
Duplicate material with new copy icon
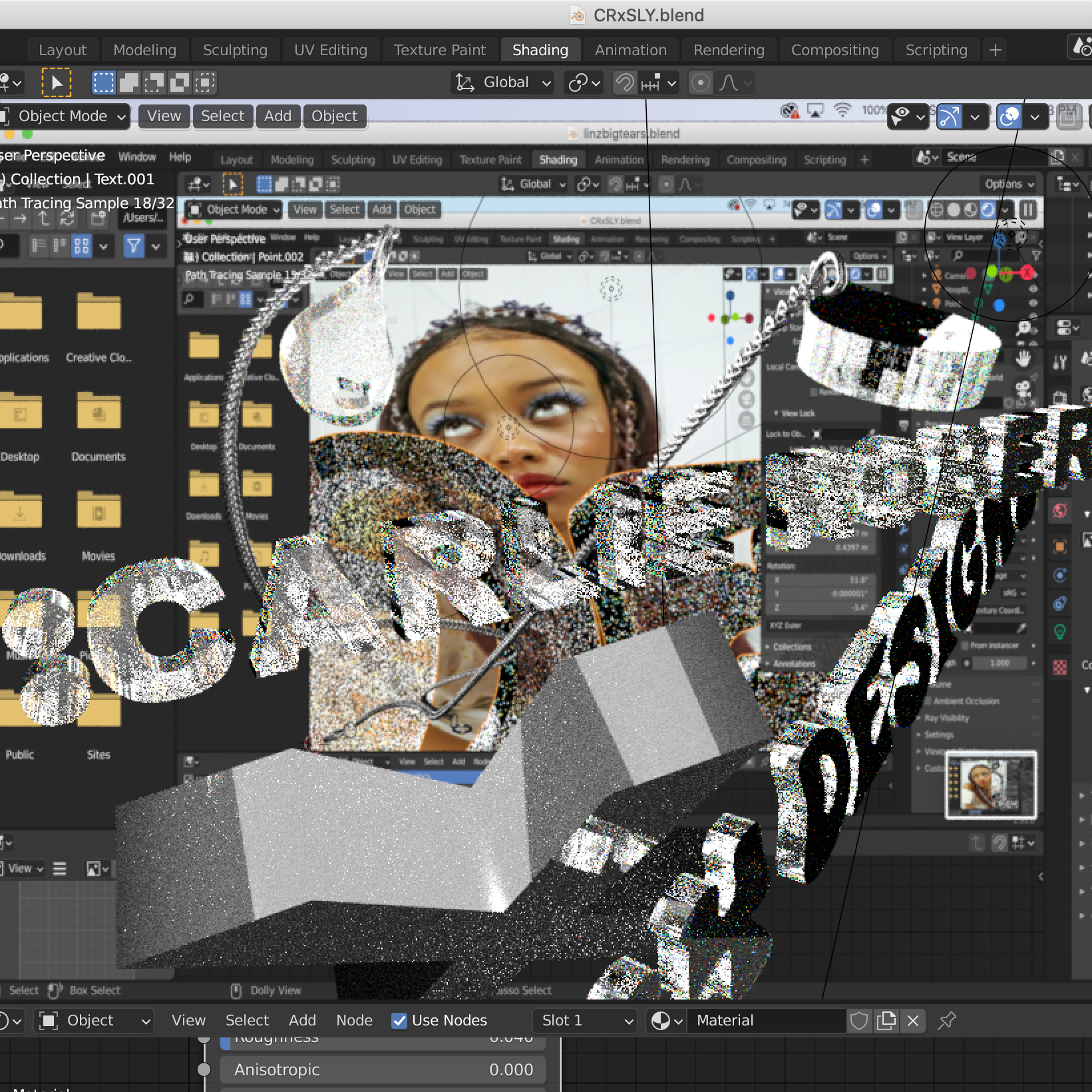(886, 1020)
